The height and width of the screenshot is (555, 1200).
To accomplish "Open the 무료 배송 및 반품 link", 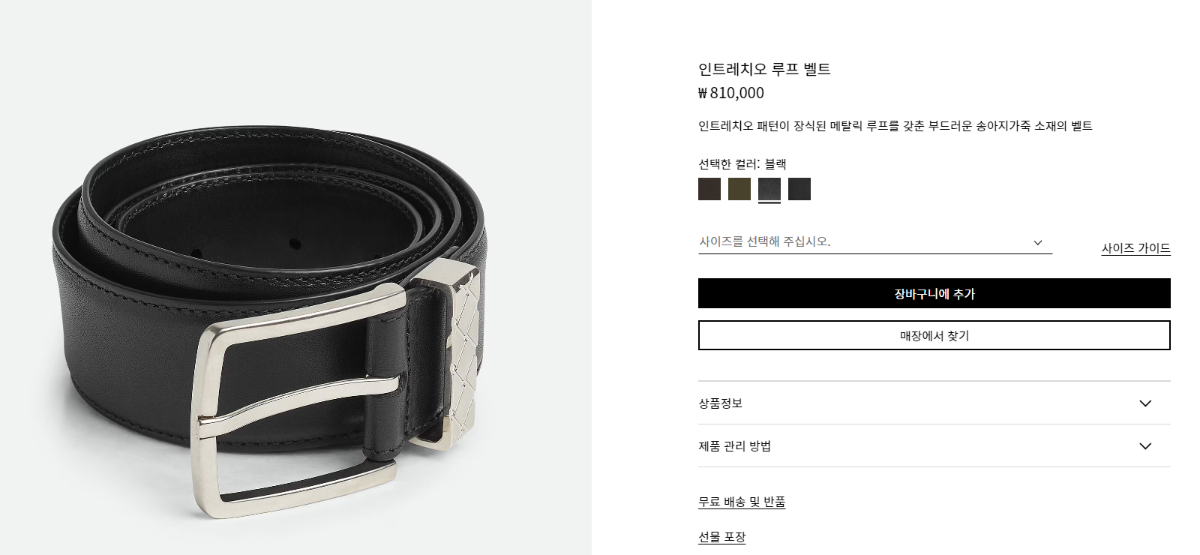I will click(741, 502).
